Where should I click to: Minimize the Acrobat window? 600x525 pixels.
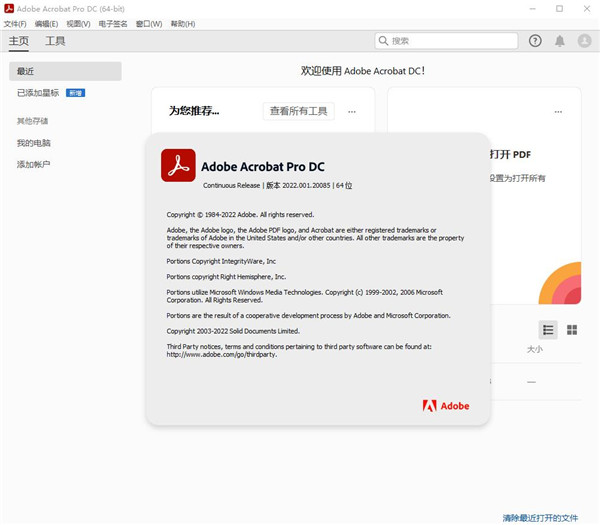[532, 8]
